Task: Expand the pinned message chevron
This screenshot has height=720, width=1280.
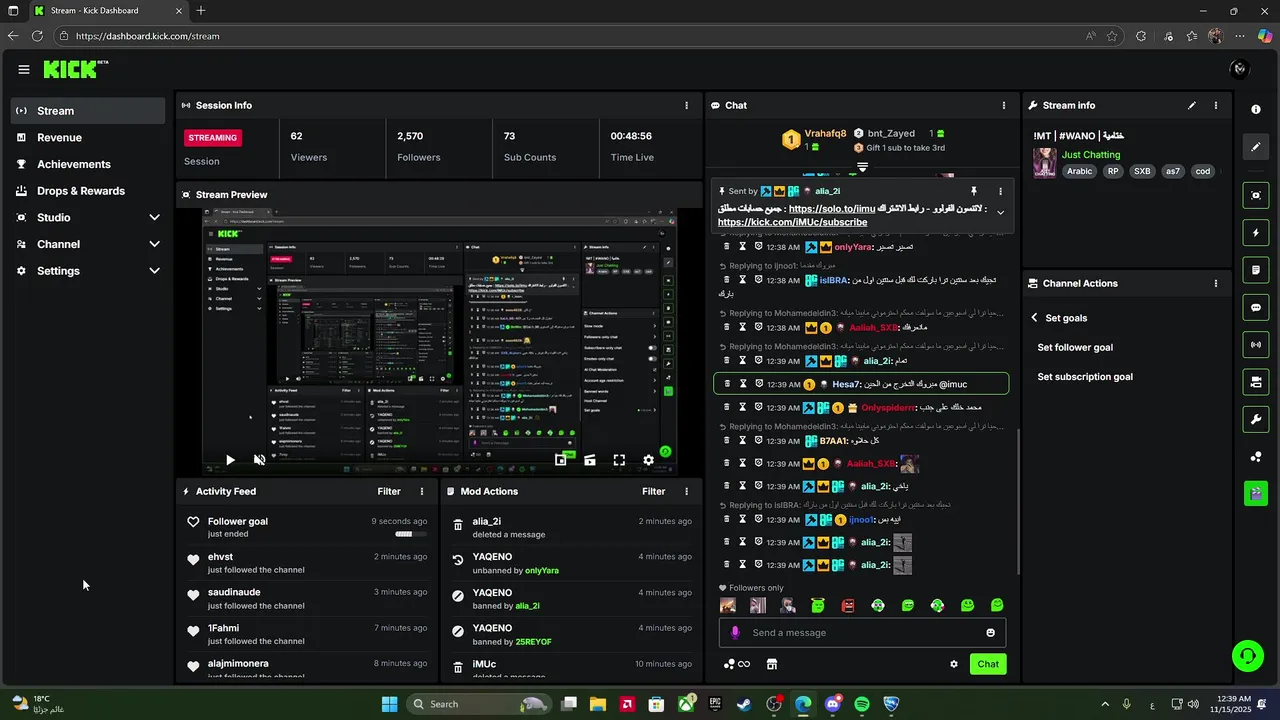Action: [x=1000, y=213]
